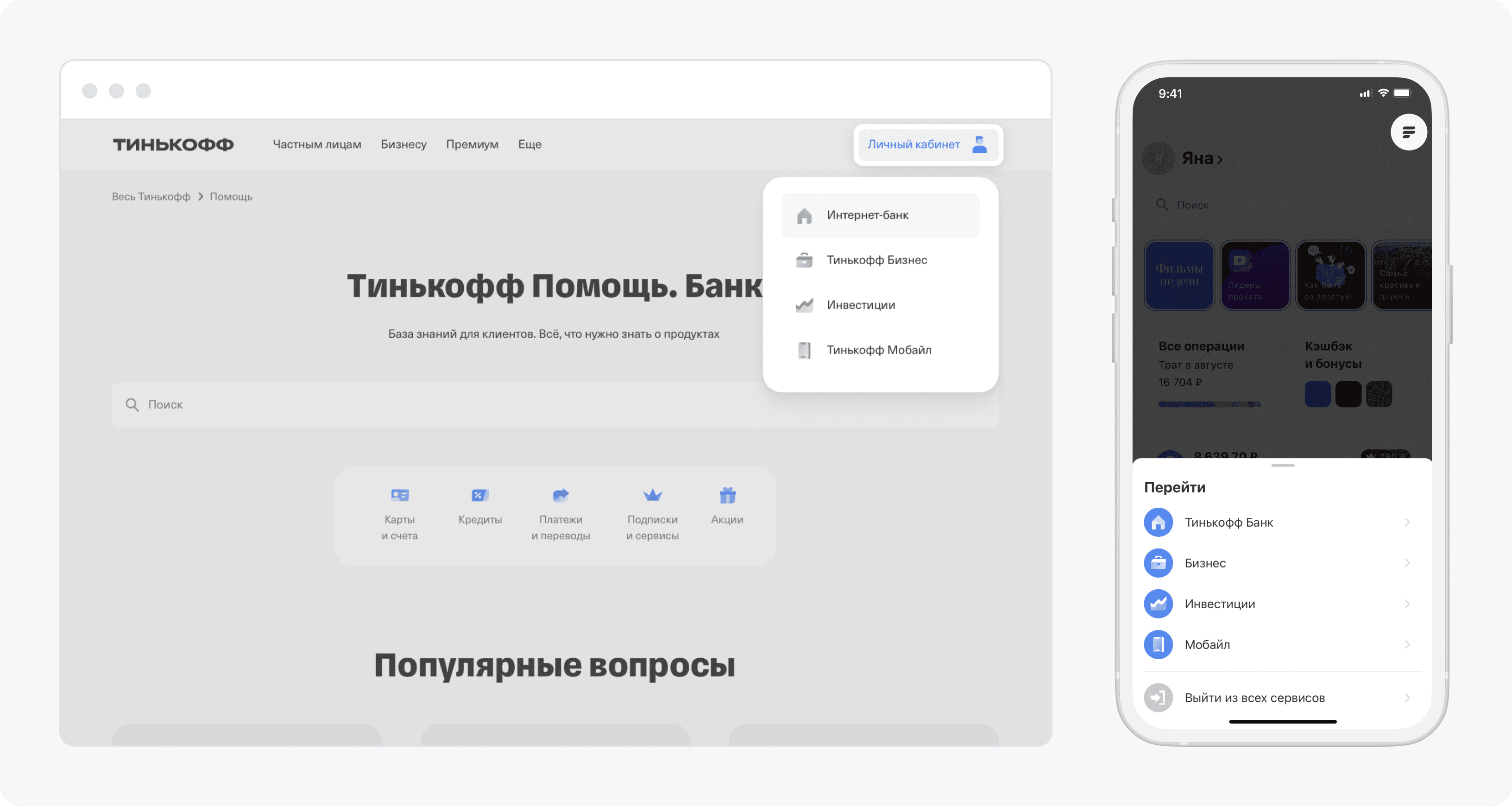Tap the blue chart icon for Инвестиции
The height and width of the screenshot is (806, 1512).
pos(1158,604)
